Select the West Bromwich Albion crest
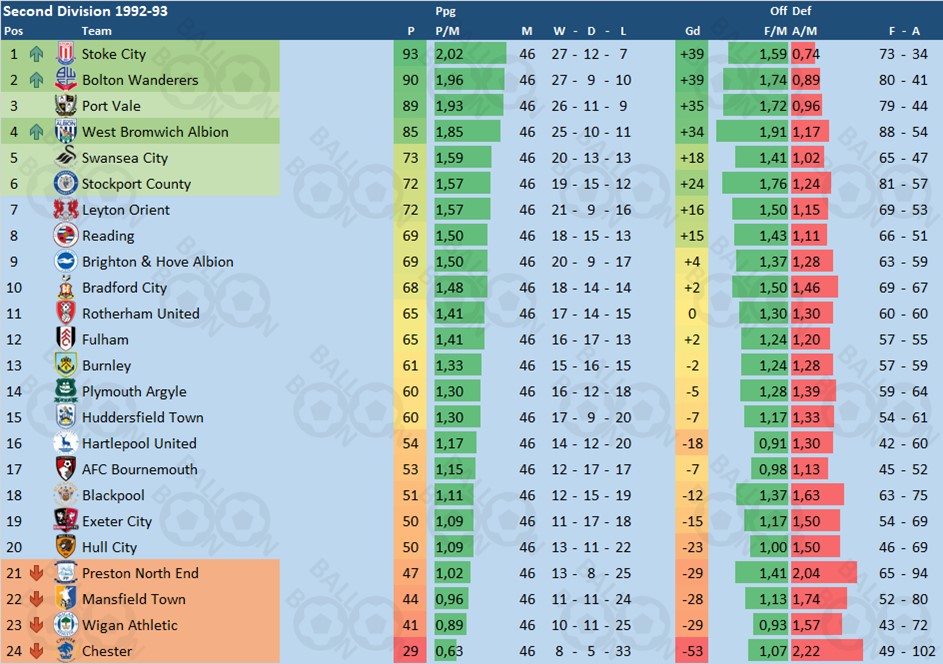943x664 pixels. coord(66,131)
